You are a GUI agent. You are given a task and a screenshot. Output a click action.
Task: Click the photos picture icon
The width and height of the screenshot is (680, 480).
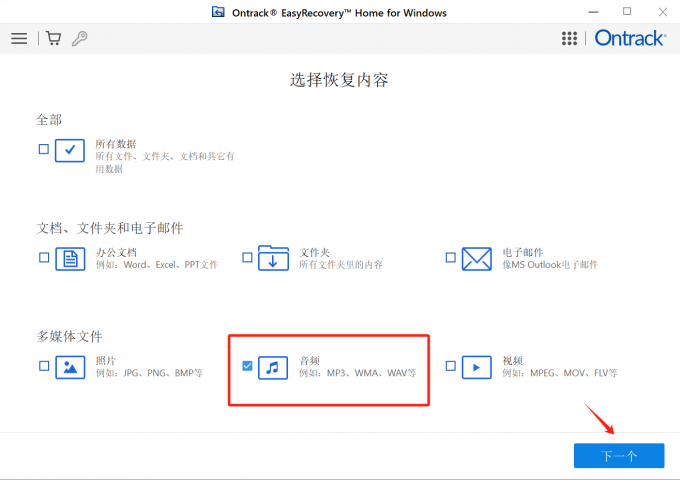point(70,367)
